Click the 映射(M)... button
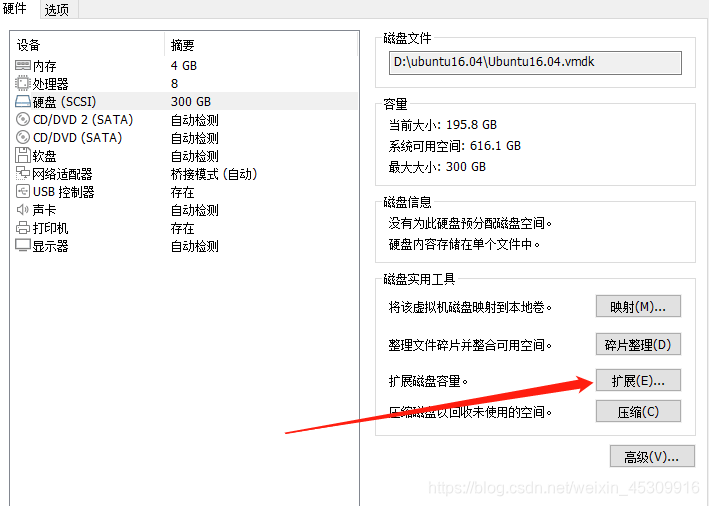709x506 pixels. [x=638, y=307]
